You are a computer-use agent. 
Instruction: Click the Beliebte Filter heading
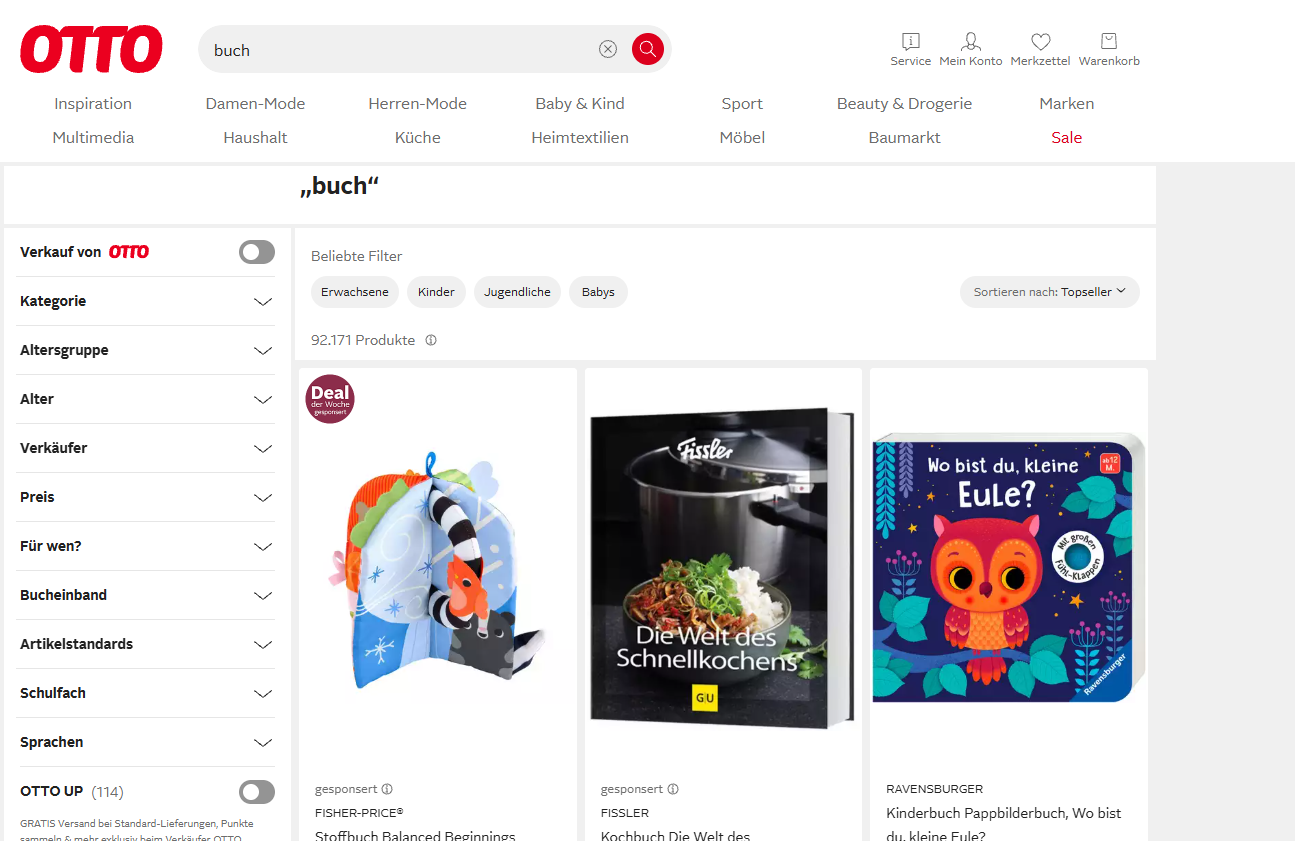(357, 256)
